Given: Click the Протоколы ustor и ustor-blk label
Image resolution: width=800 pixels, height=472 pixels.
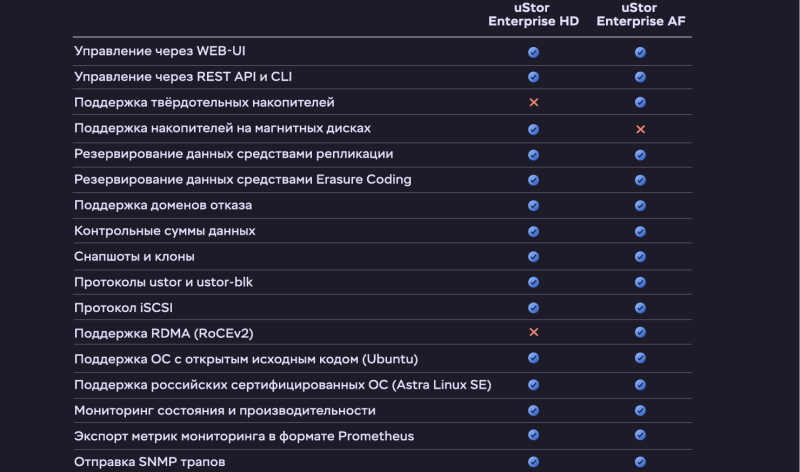Looking at the screenshot, I should (x=163, y=282).
